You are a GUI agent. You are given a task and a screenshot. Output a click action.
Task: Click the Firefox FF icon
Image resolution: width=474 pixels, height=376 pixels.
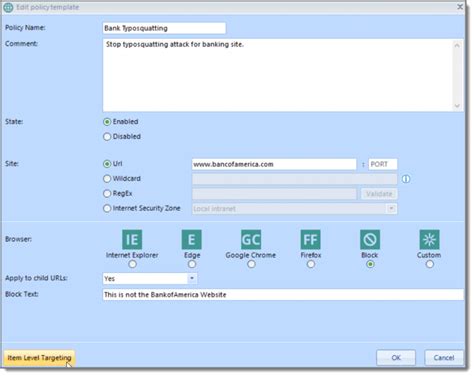tap(310, 239)
